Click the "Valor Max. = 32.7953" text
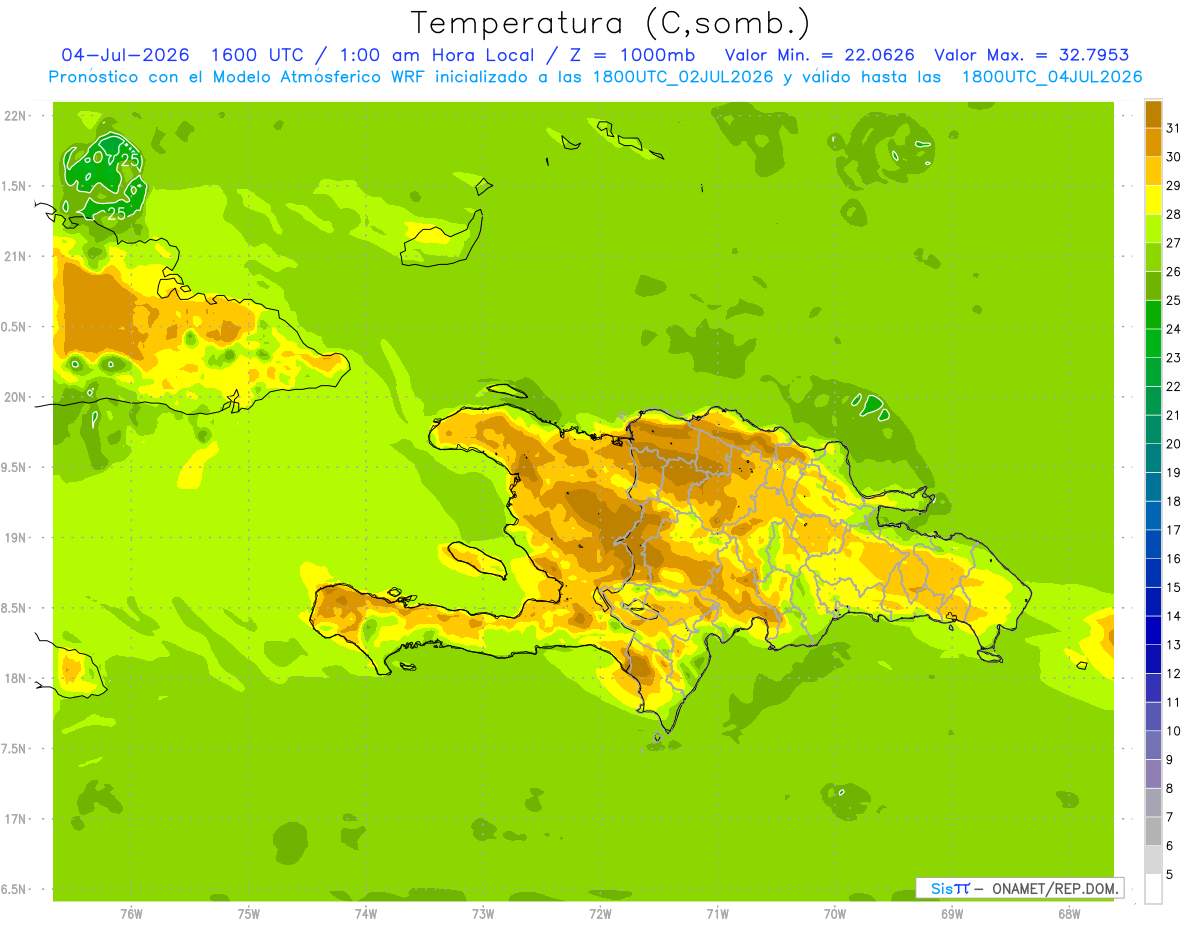 (x=1031, y=55)
